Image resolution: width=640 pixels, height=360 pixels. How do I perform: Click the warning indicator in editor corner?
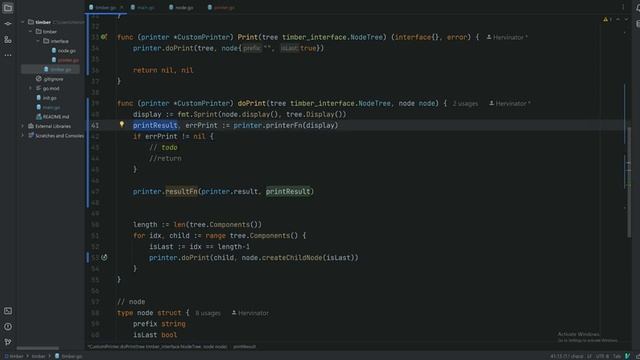(607, 19)
